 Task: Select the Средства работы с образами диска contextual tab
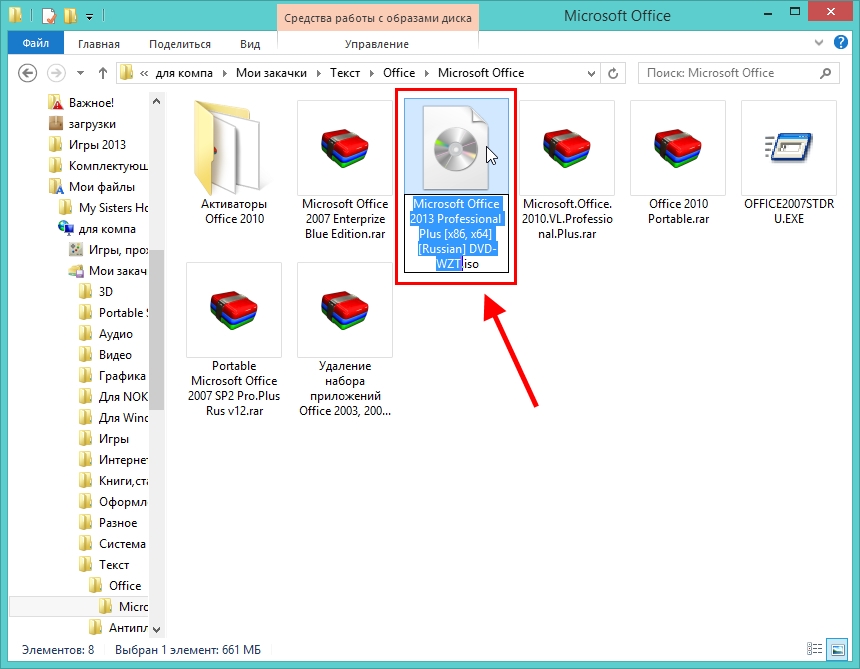(378, 18)
